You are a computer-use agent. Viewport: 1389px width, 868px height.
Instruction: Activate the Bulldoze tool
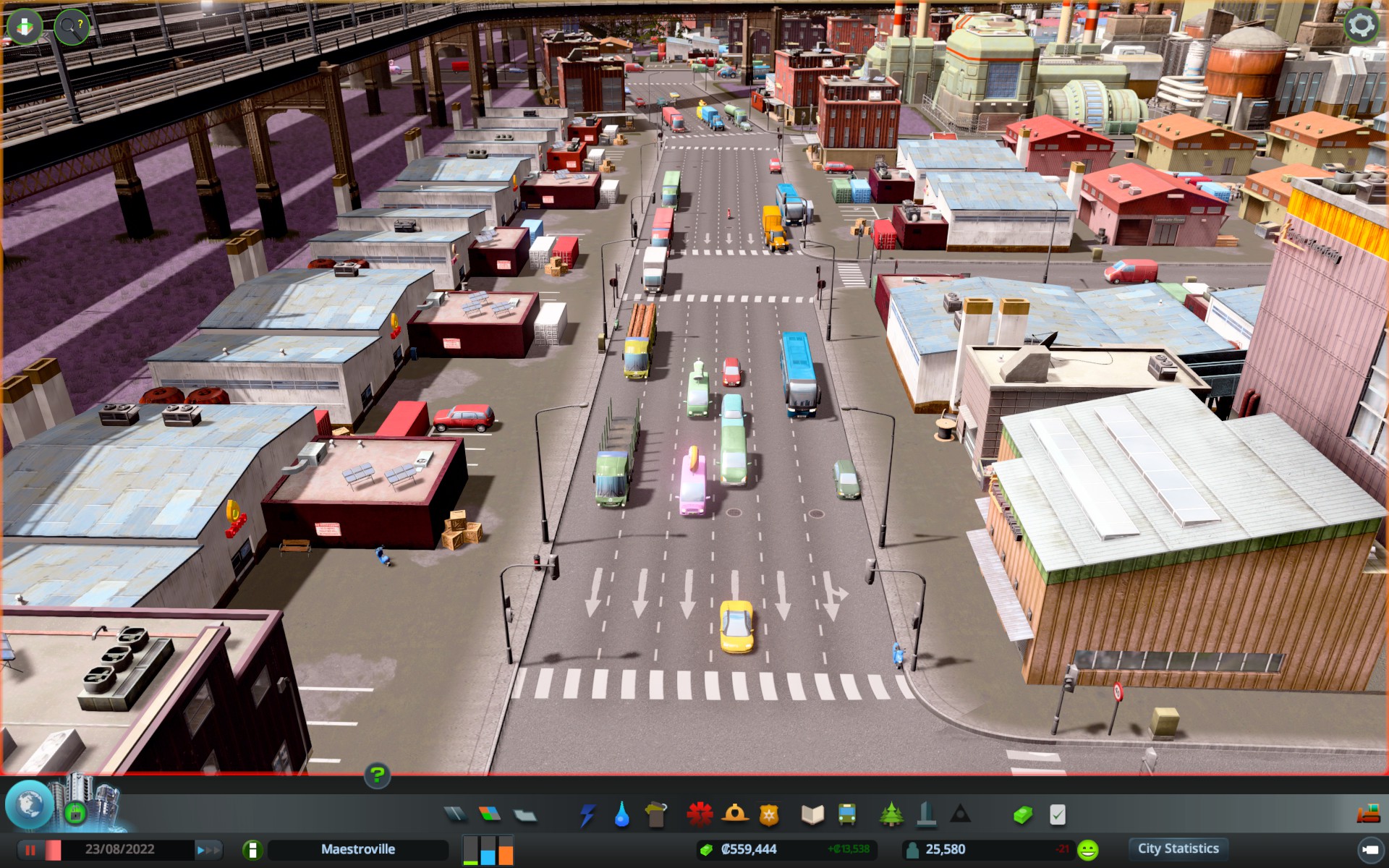click(1368, 814)
